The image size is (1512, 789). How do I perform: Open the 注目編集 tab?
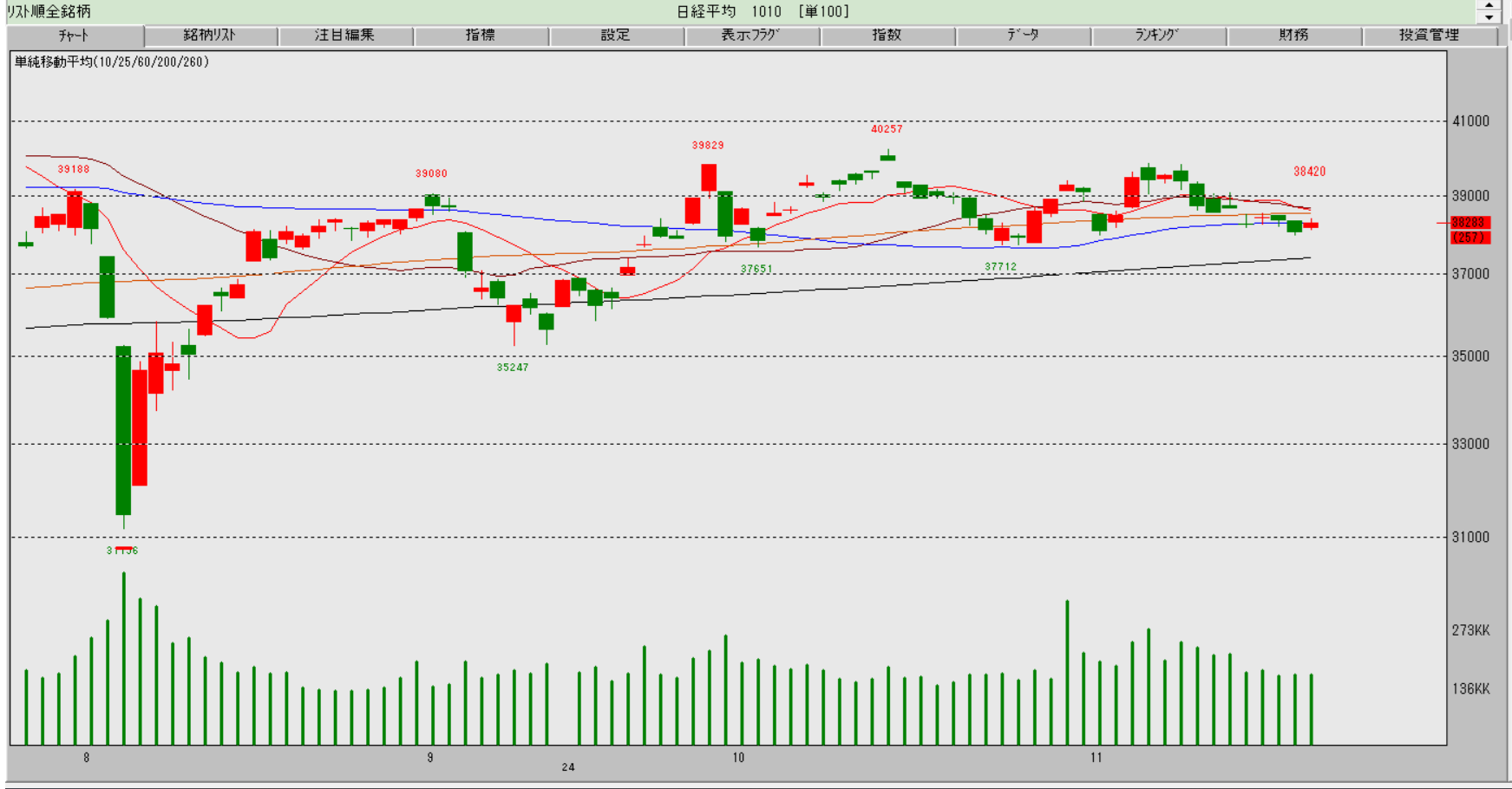[345, 36]
